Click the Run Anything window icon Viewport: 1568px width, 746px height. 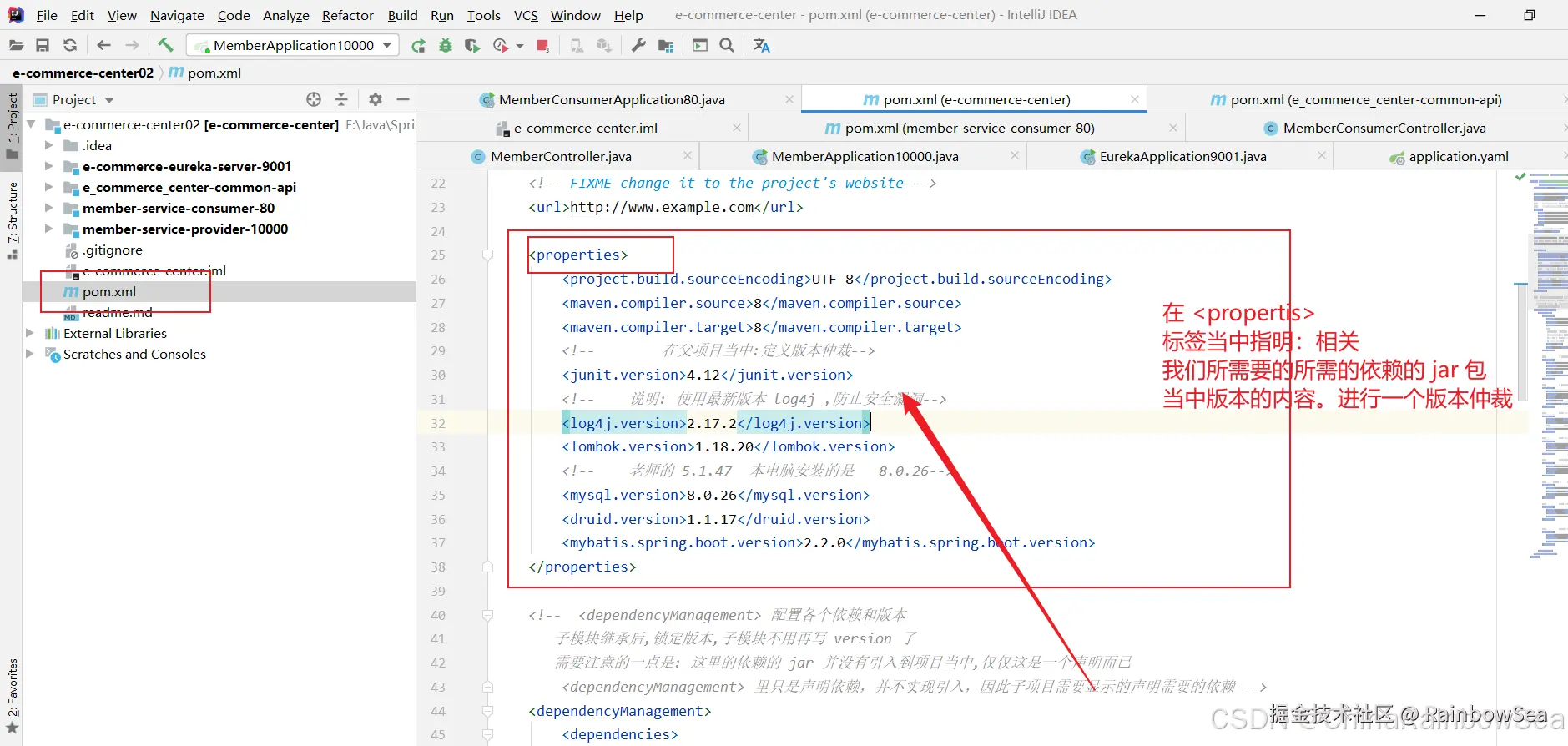(x=700, y=45)
